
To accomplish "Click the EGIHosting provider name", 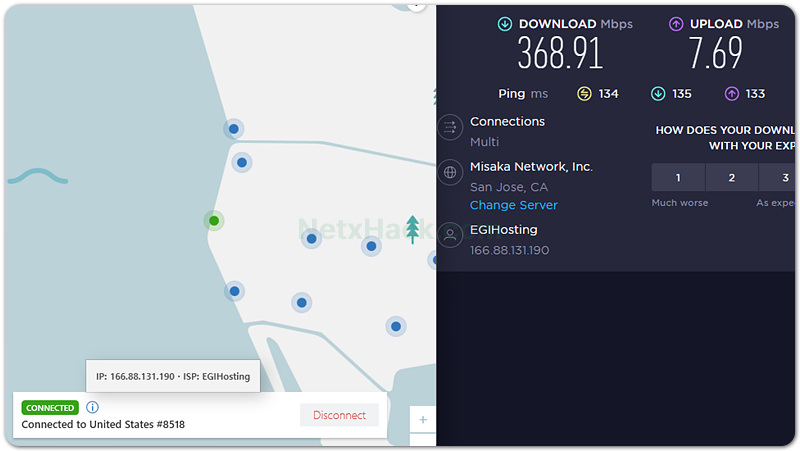I will point(504,230).
